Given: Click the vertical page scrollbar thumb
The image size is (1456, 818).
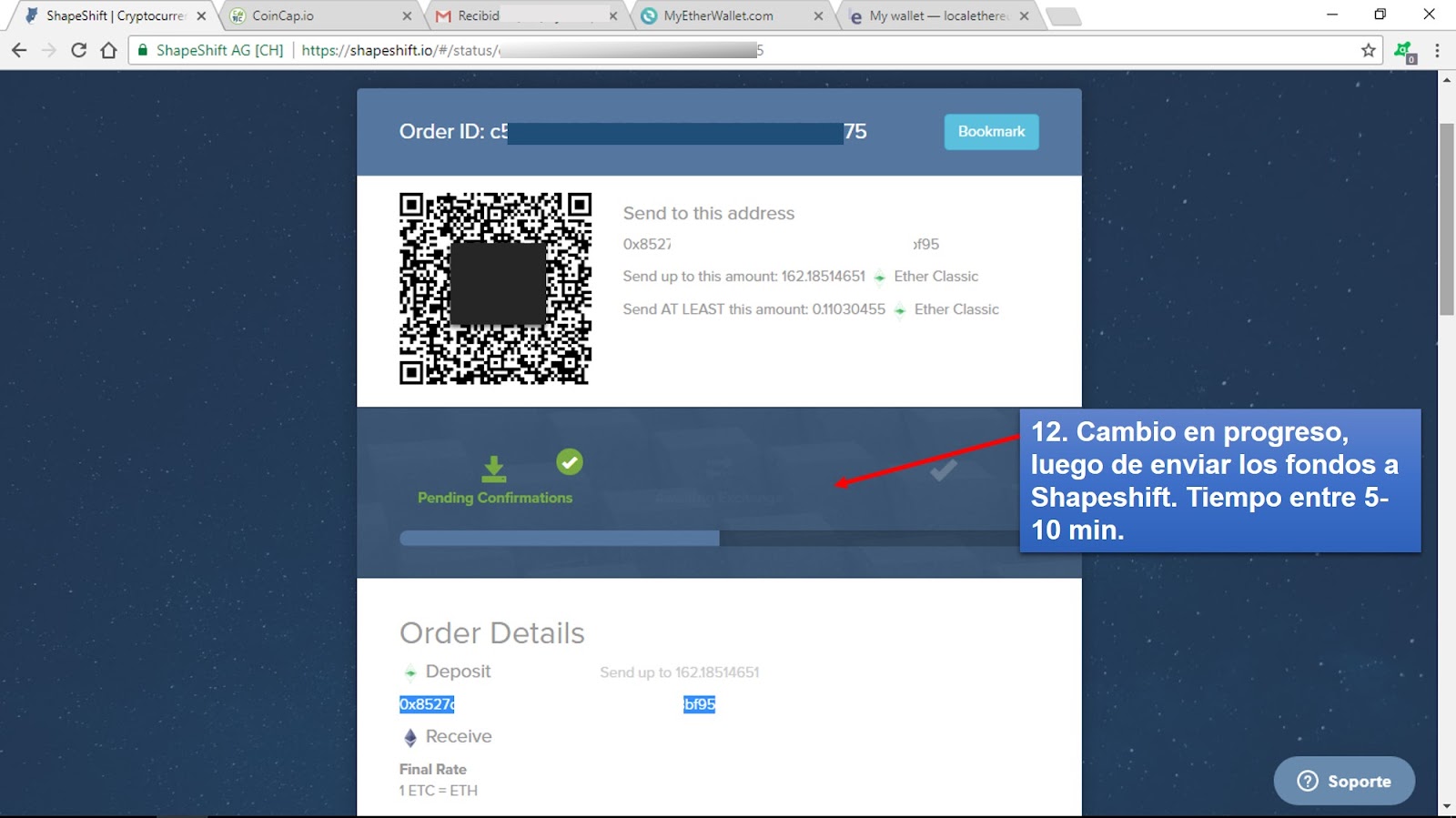Looking at the screenshot, I should (x=1447, y=218).
